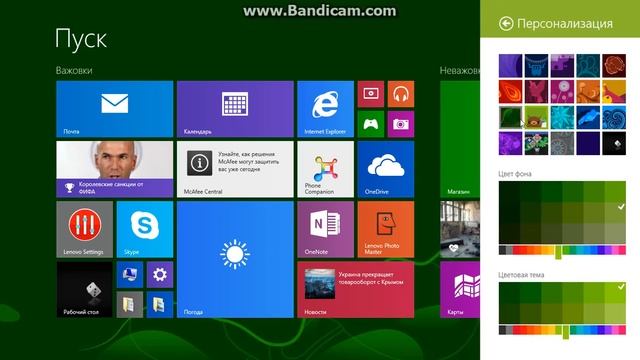This screenshot has height=360, width=640.
Task: Choose the maroon background with orange face
Action: [614, 66]
